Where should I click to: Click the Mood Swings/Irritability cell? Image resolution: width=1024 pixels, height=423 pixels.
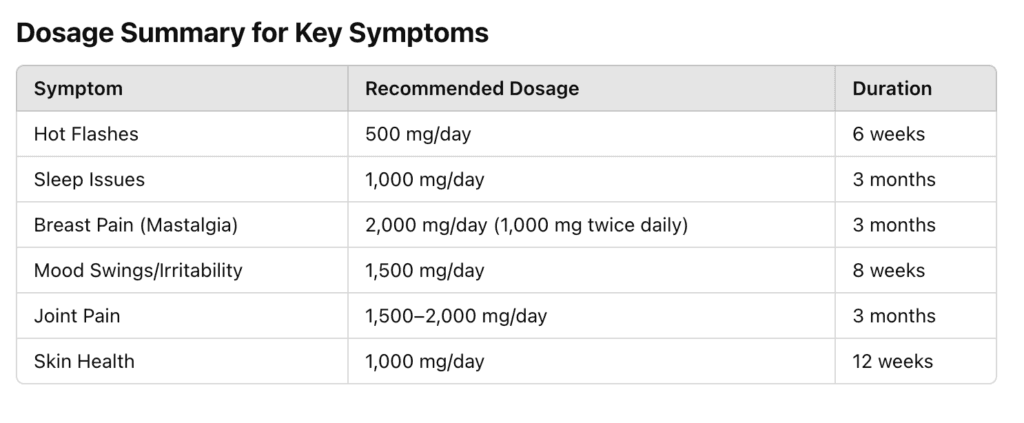click(182, 270)
